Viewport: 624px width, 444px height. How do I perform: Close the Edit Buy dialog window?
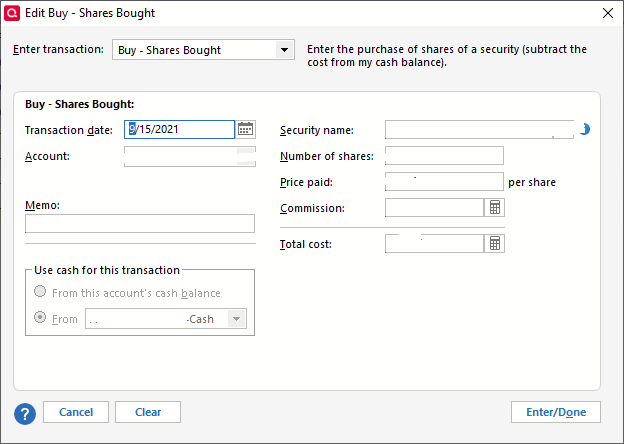(x=607, y=13)
